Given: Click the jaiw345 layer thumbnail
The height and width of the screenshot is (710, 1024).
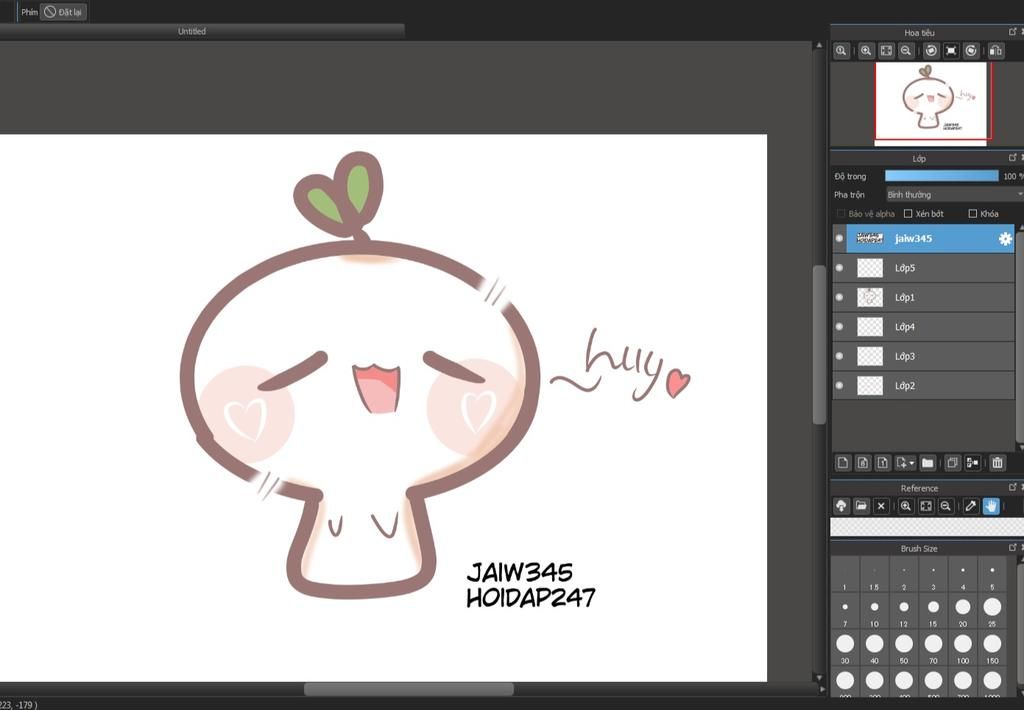Looking at the screenshot, I should pos(869,238).
